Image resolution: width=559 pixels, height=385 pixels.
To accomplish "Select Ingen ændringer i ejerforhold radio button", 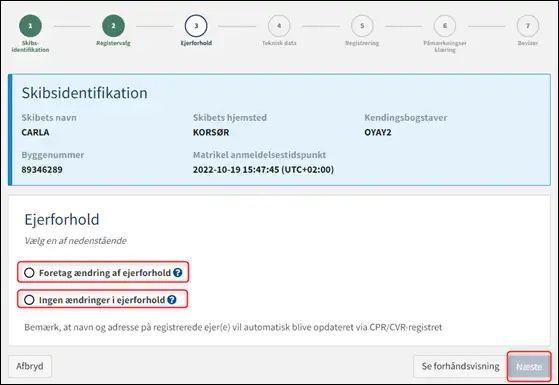I will (x=29, y=300).
